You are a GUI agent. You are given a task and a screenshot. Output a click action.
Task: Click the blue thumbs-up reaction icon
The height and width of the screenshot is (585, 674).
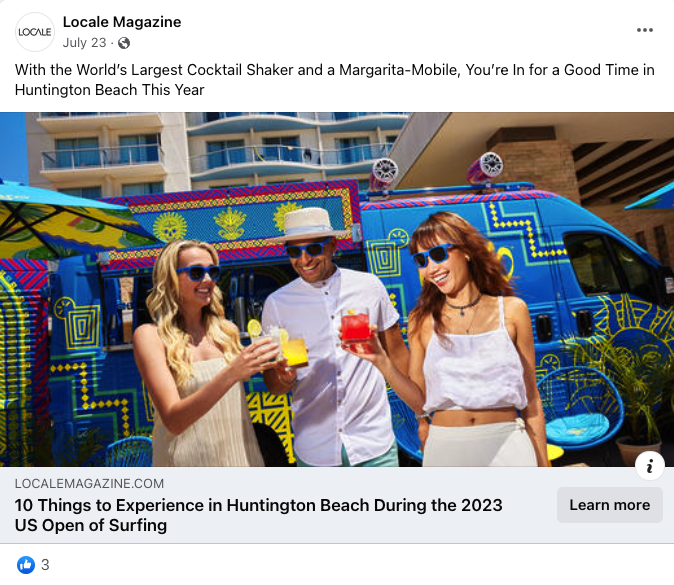point(26,565)
